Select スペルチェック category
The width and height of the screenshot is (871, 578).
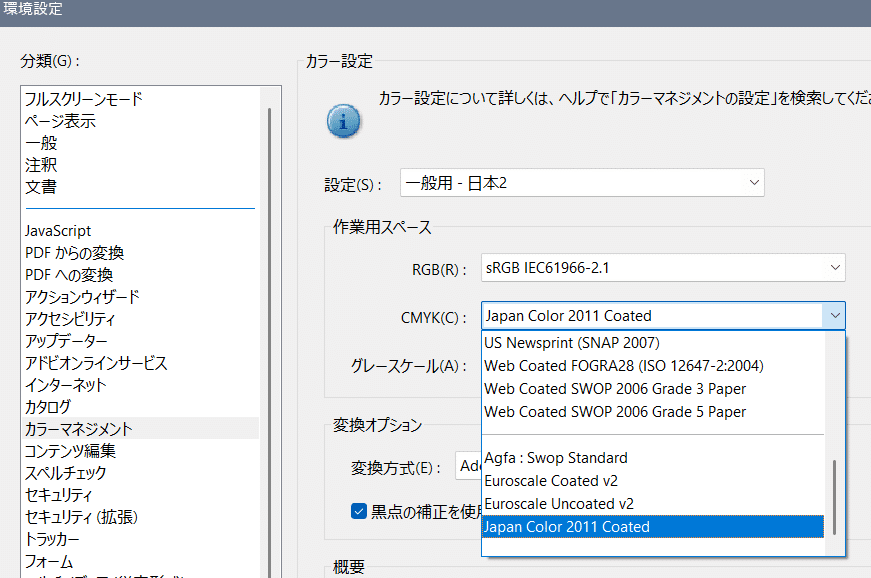(141, 473)
